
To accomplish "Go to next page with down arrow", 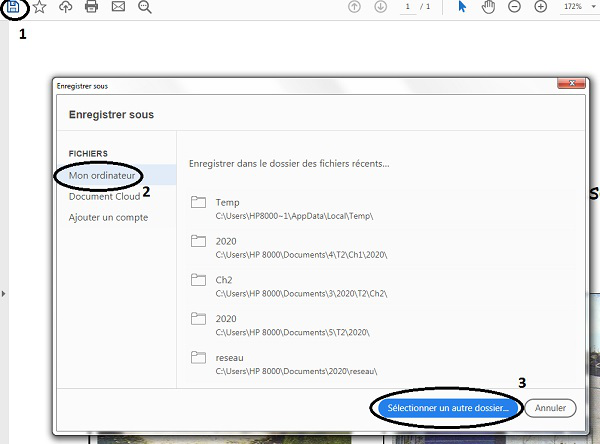I will (x=380, y=7).
